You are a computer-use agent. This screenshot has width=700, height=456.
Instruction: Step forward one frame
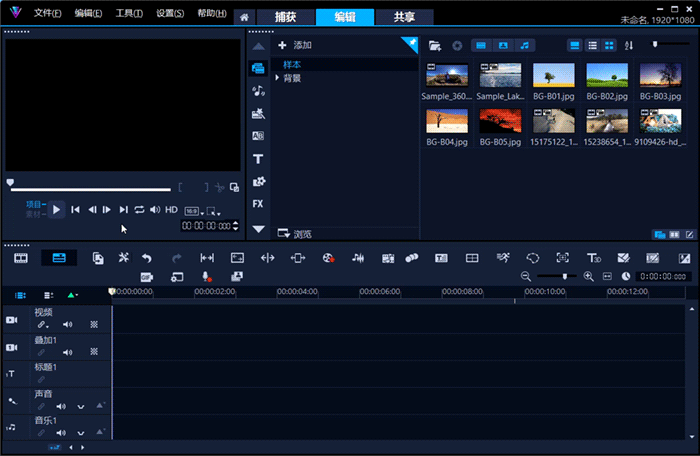107,209
